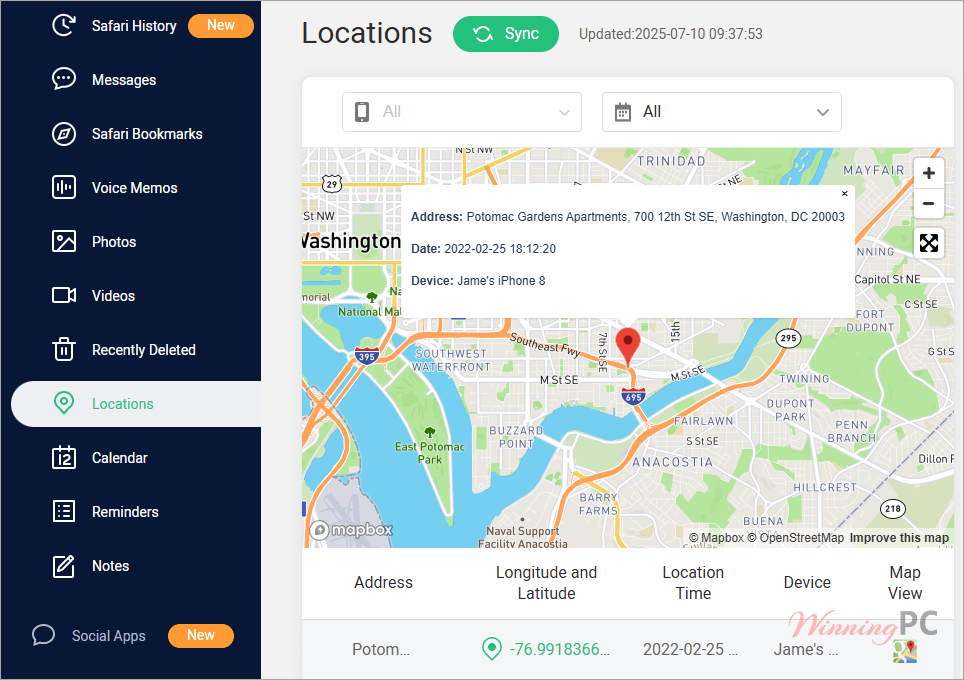Toggle fullscreen map view
Viewport: 964px width, 680px height.
click(x=929, y=243)
